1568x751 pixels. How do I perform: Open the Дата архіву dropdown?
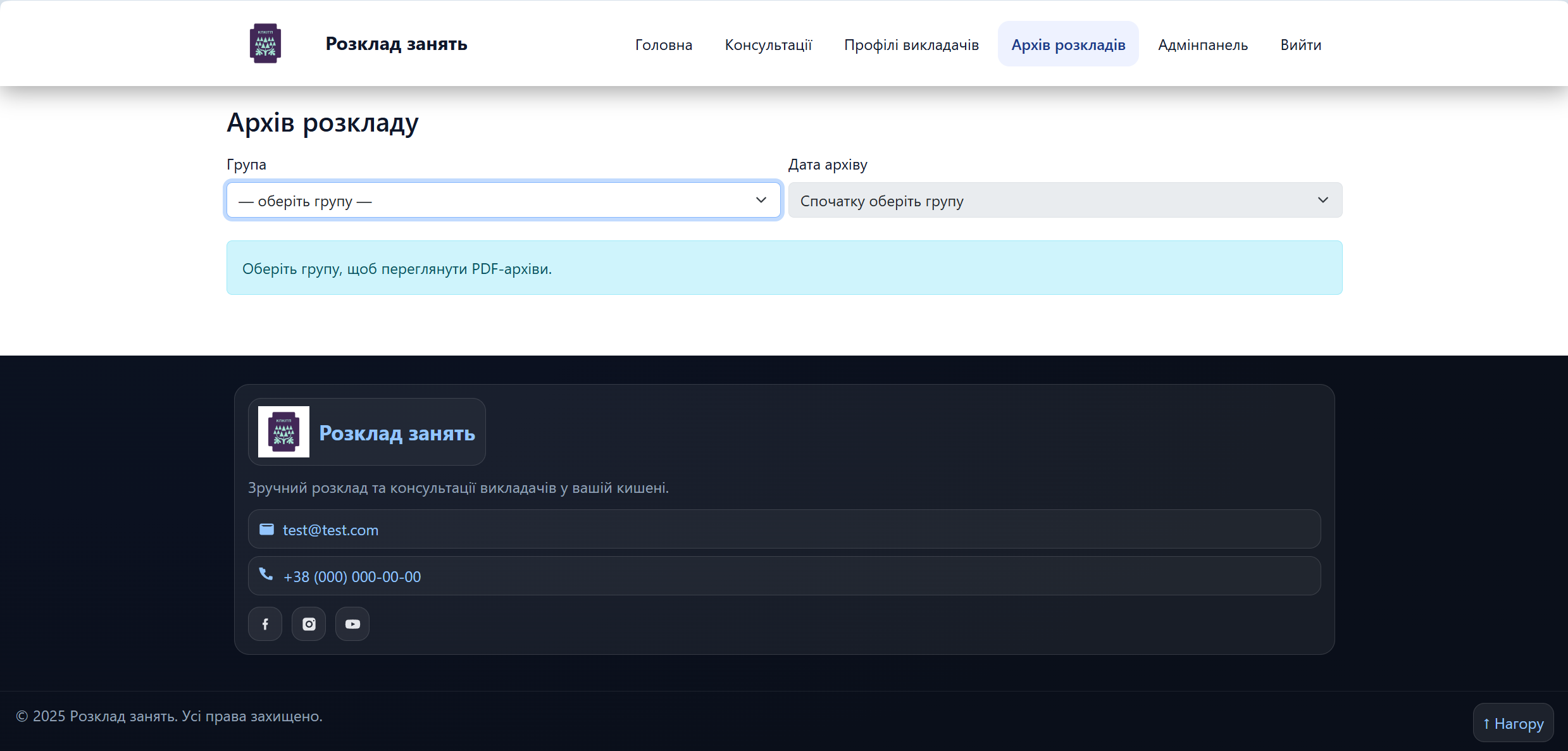click(1064, 201)
